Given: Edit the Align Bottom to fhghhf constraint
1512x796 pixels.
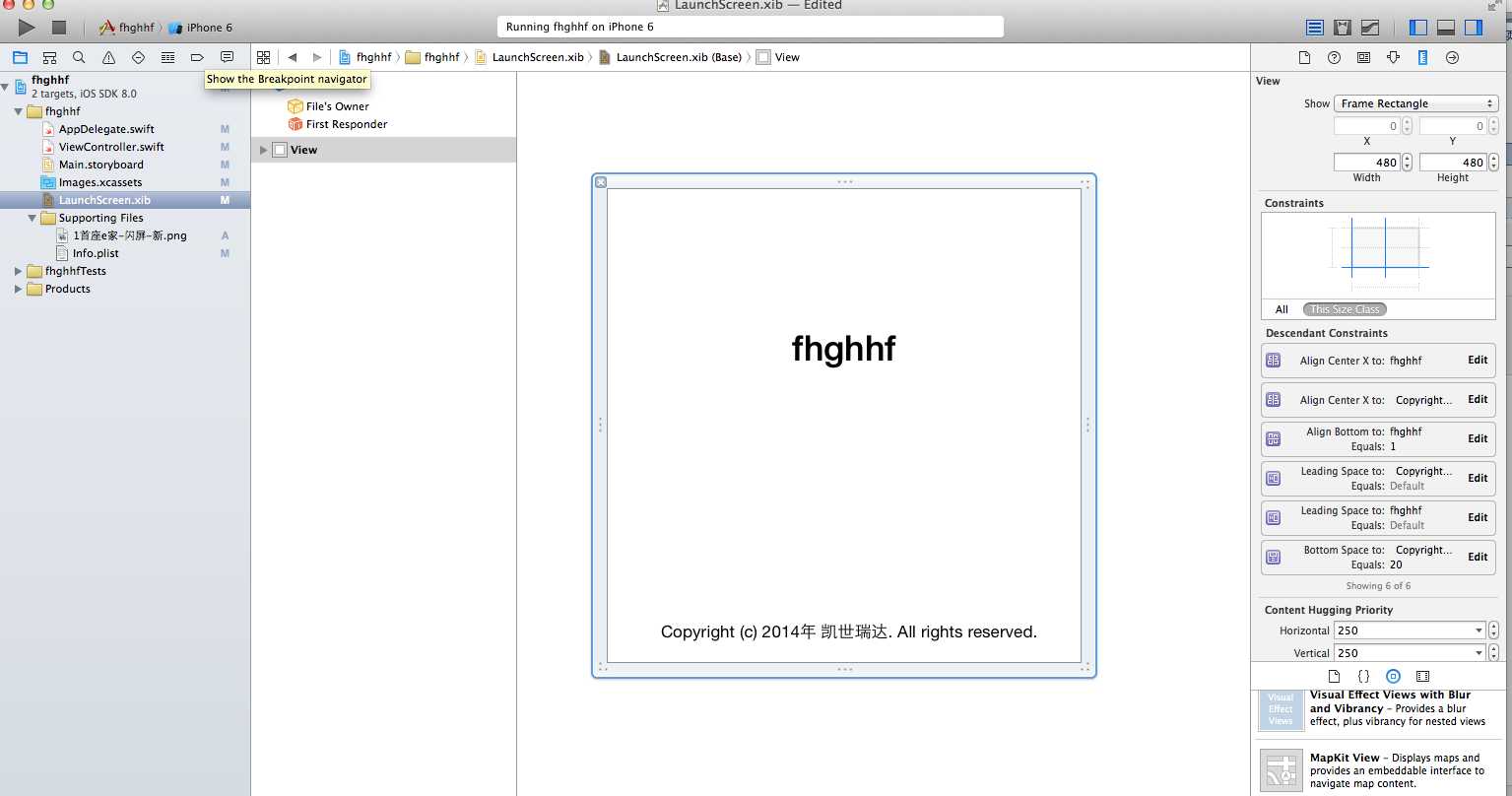Looking at the screenshot, I should (x=1478, y=439).
